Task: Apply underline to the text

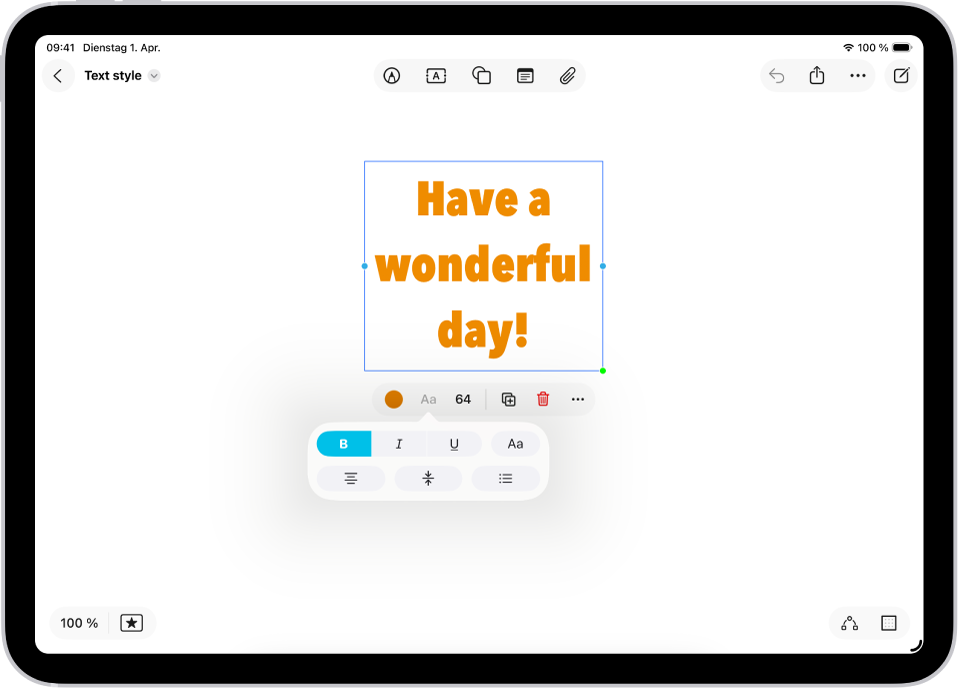Action: (455, 443)
